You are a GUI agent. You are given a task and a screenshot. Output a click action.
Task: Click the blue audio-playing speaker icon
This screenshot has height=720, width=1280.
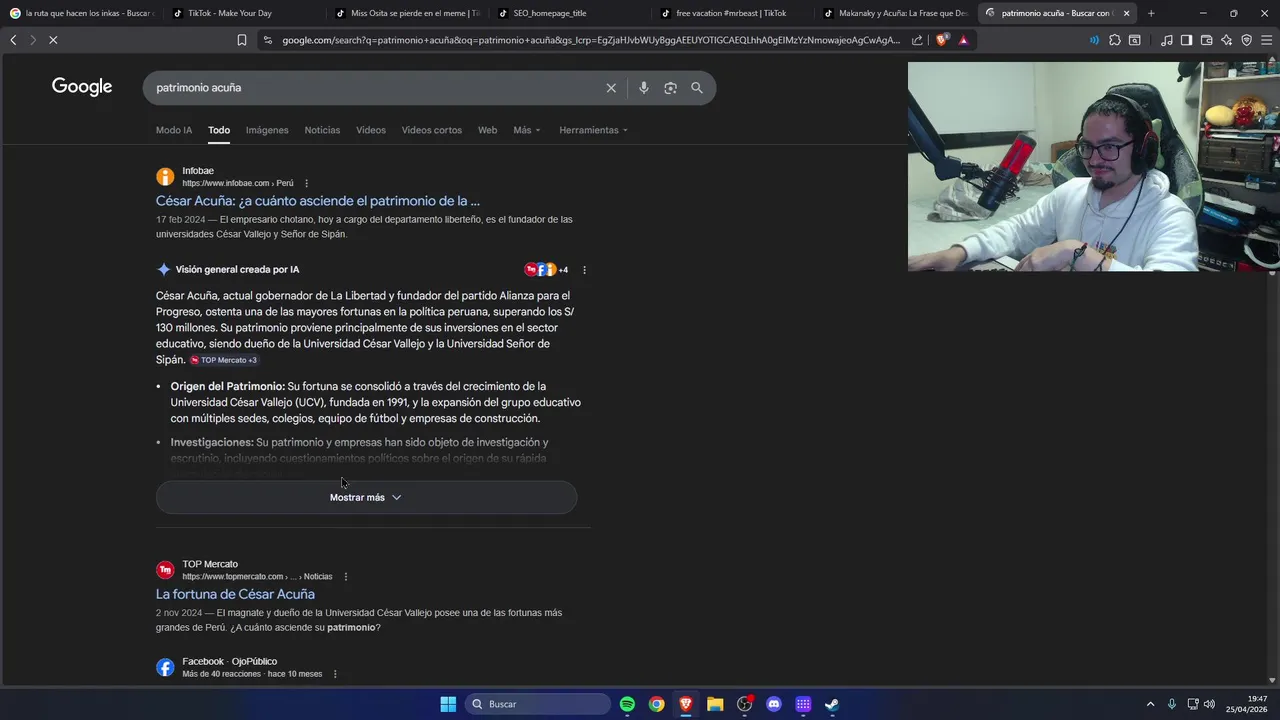click(1094, 40)
